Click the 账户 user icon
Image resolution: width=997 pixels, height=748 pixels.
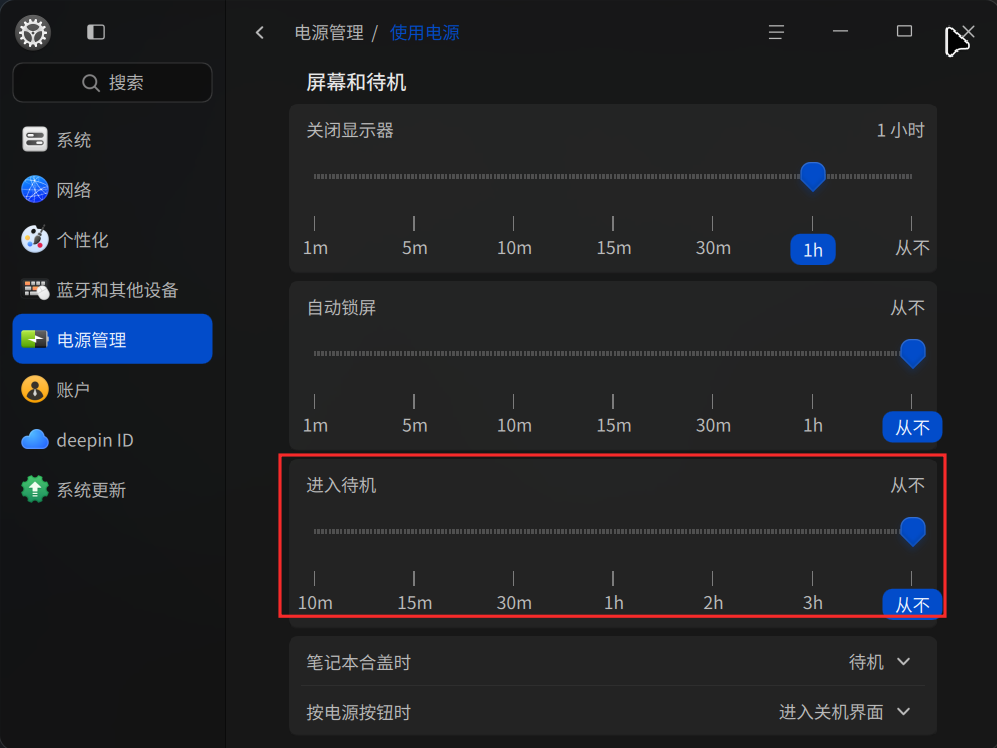tap(34, 389)
